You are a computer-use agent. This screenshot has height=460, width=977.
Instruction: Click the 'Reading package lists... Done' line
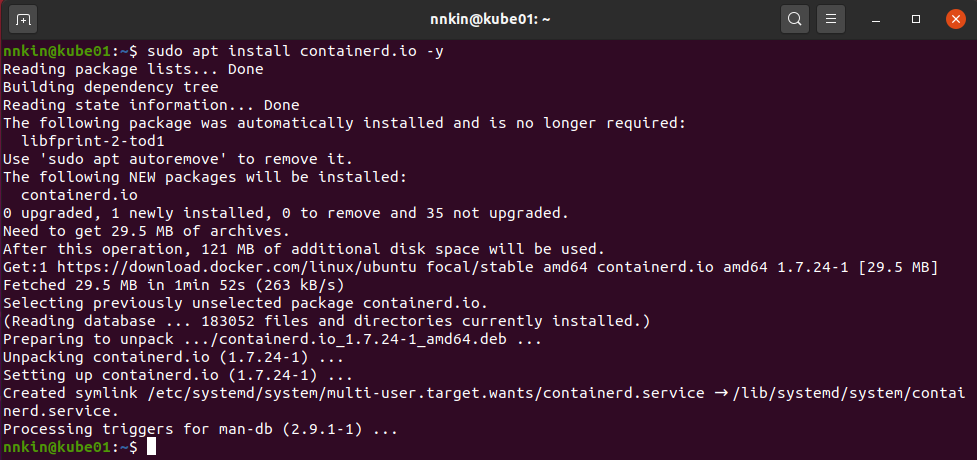133,69
